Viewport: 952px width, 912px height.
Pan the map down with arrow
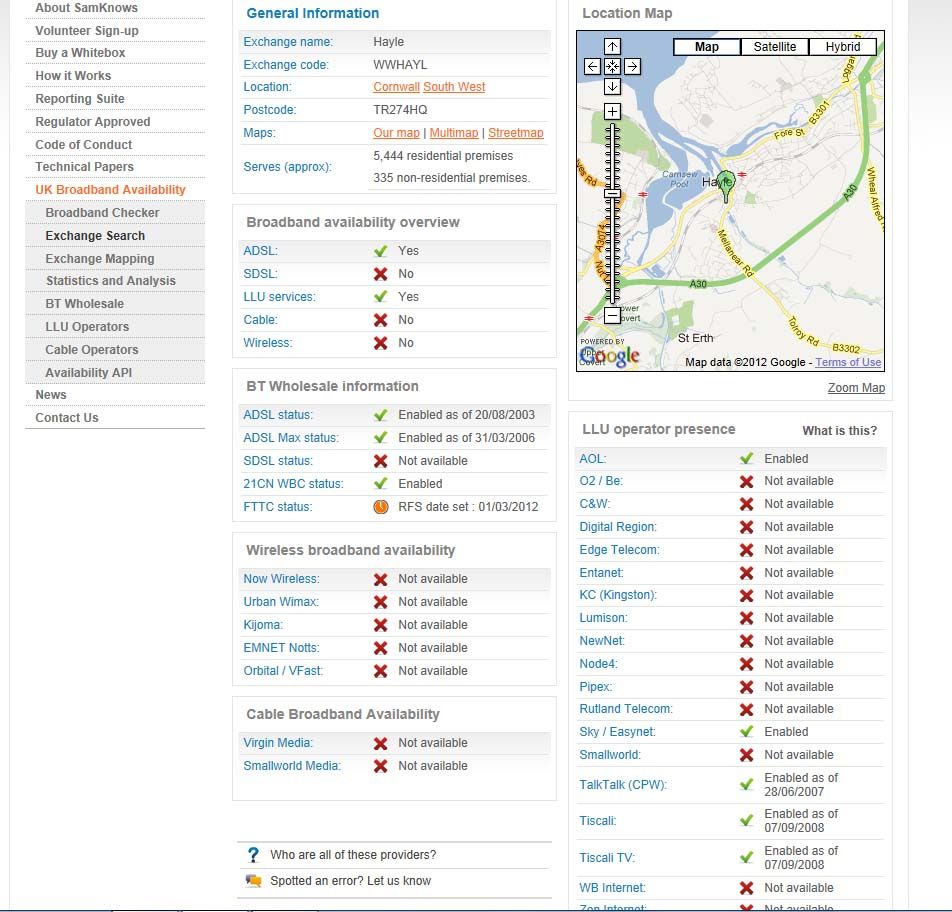click(x=612, y=87)
